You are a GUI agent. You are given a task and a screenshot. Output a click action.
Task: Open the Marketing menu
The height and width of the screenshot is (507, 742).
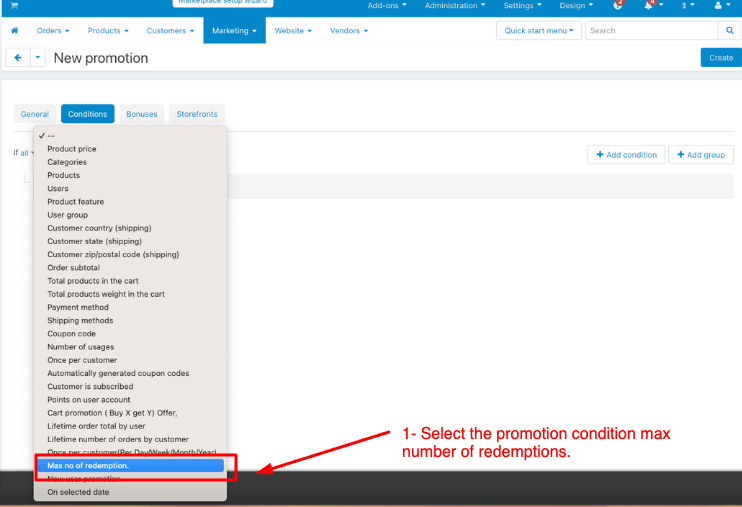(x=234, y=31)
